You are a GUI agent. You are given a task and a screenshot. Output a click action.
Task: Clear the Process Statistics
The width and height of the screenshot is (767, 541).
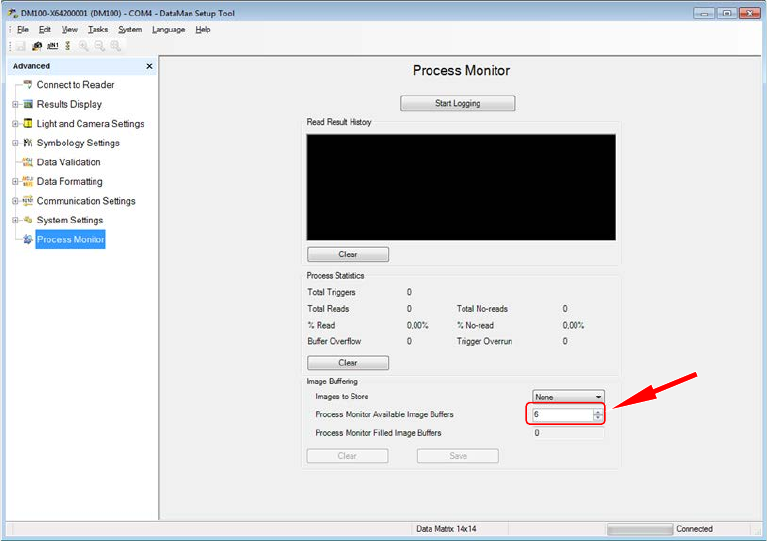[x=348, y=363]
